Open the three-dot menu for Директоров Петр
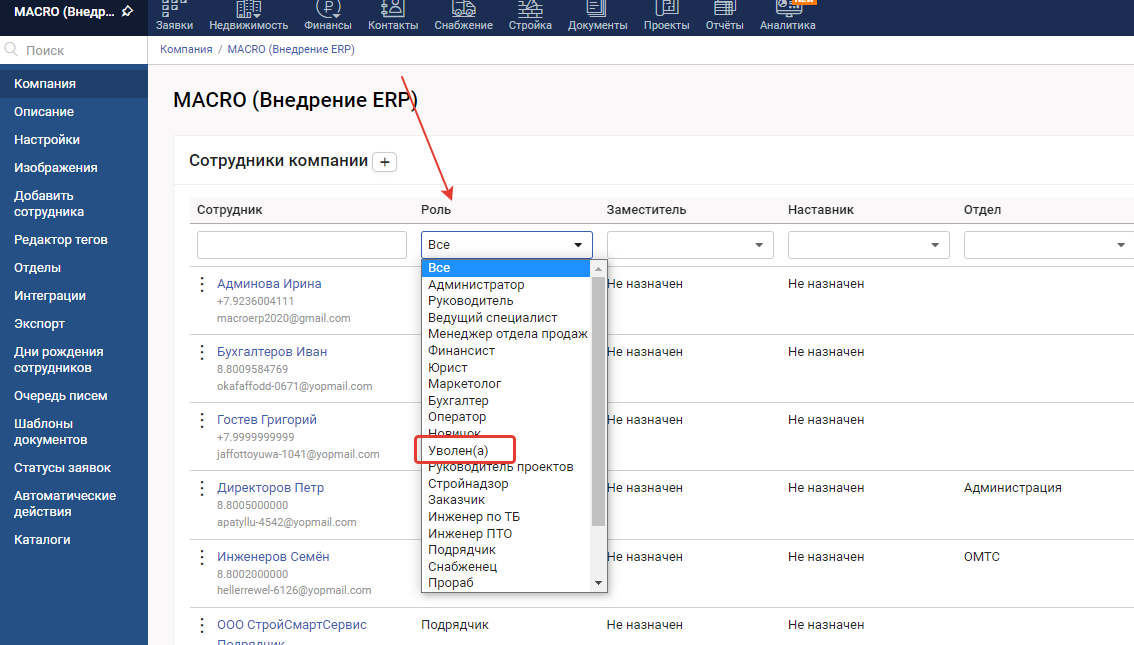 [201, 488]
